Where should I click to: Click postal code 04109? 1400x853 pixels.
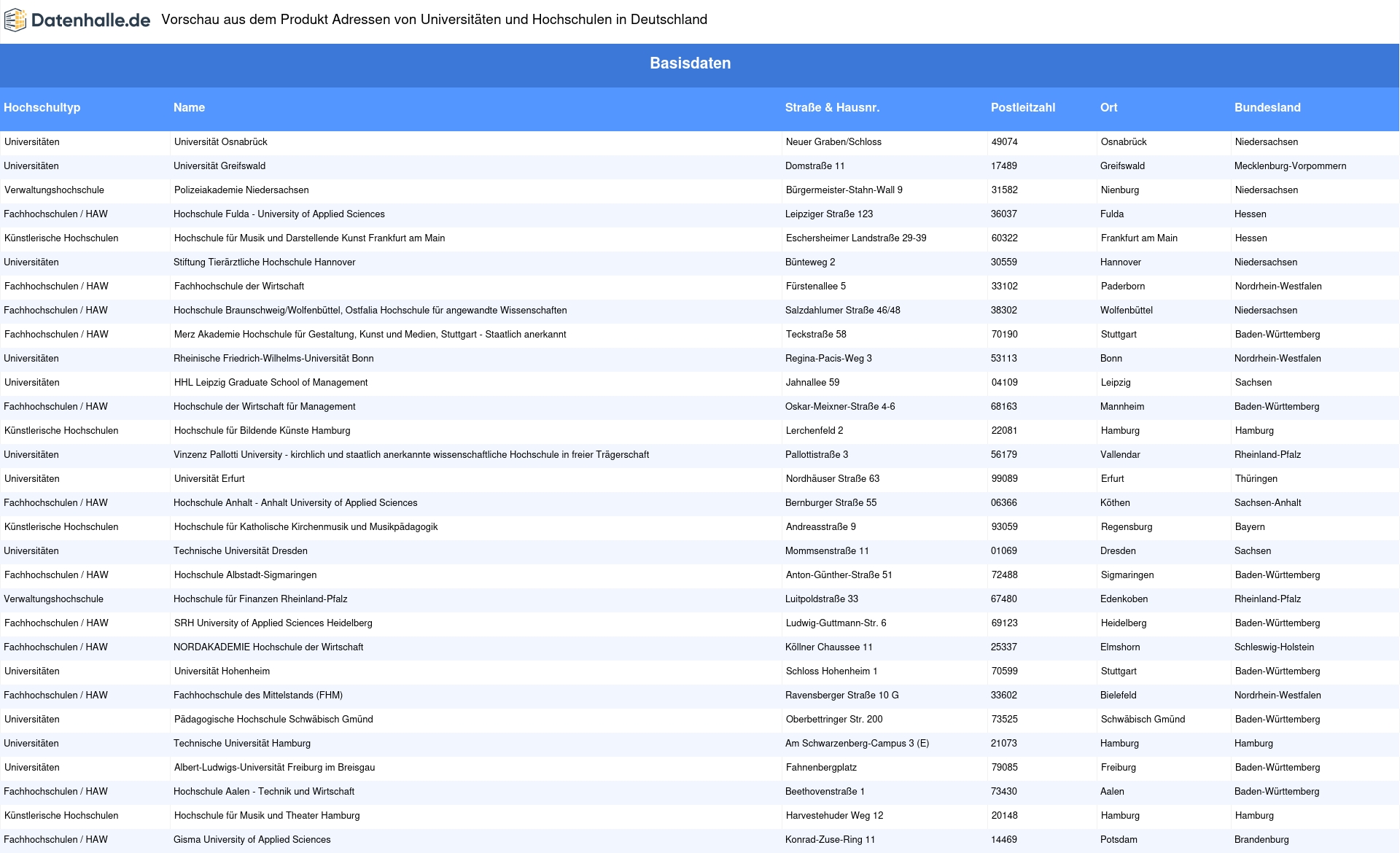1005,382
